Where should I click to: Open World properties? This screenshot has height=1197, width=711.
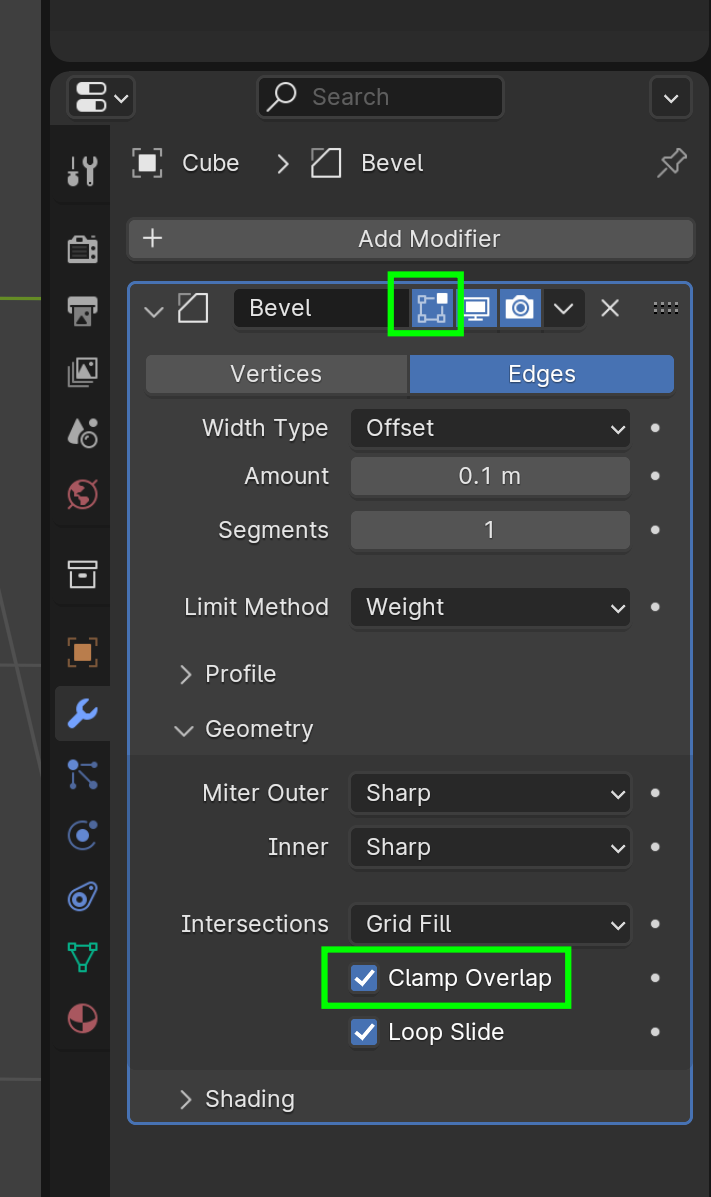(82, 494)
